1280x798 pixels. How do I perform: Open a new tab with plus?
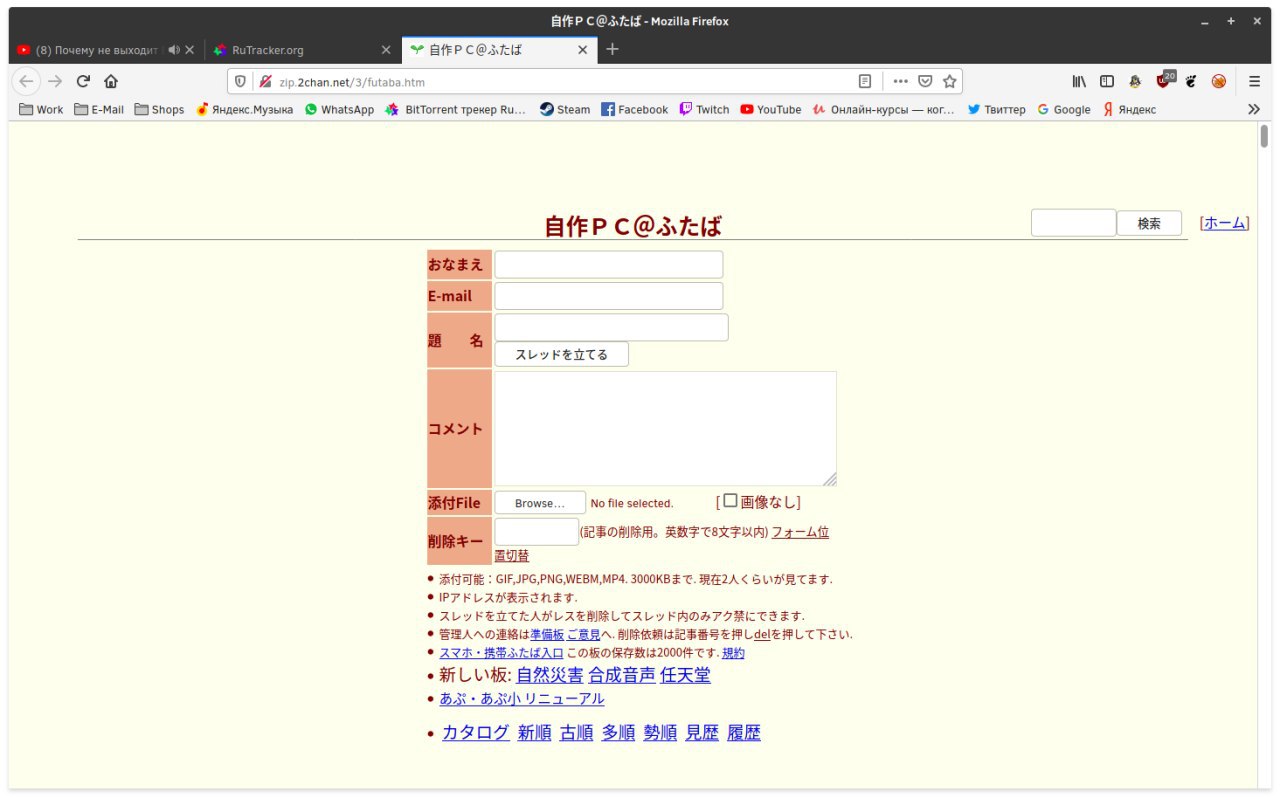click(x=613, y=49)
